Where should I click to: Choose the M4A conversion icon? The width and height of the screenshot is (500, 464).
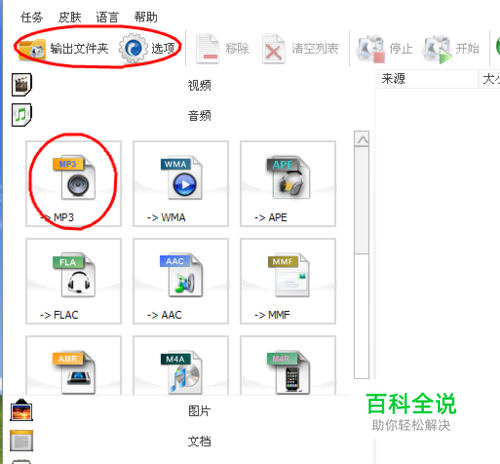point(181,366)
